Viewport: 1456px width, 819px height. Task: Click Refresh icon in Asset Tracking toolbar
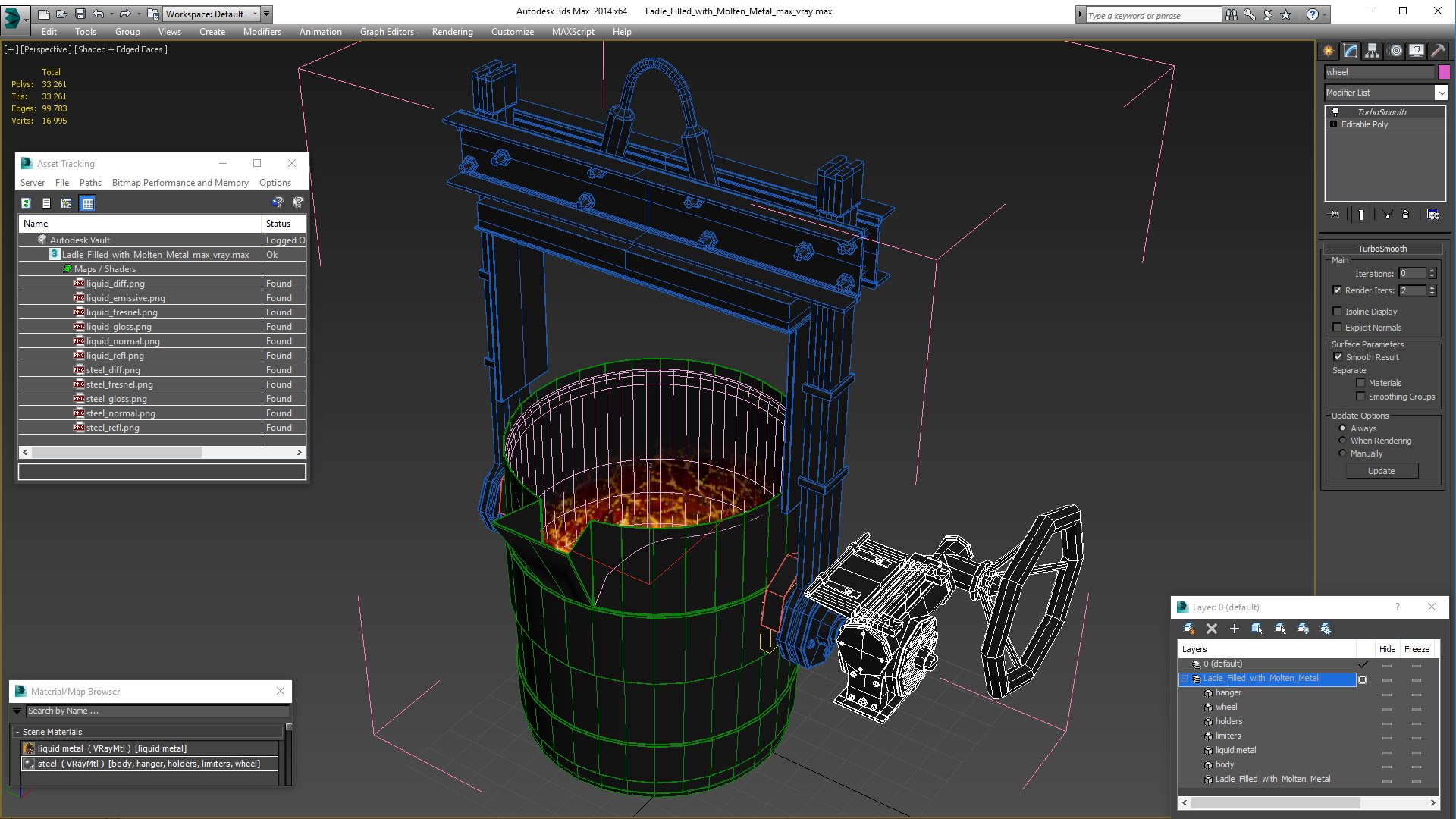(26, 203)
